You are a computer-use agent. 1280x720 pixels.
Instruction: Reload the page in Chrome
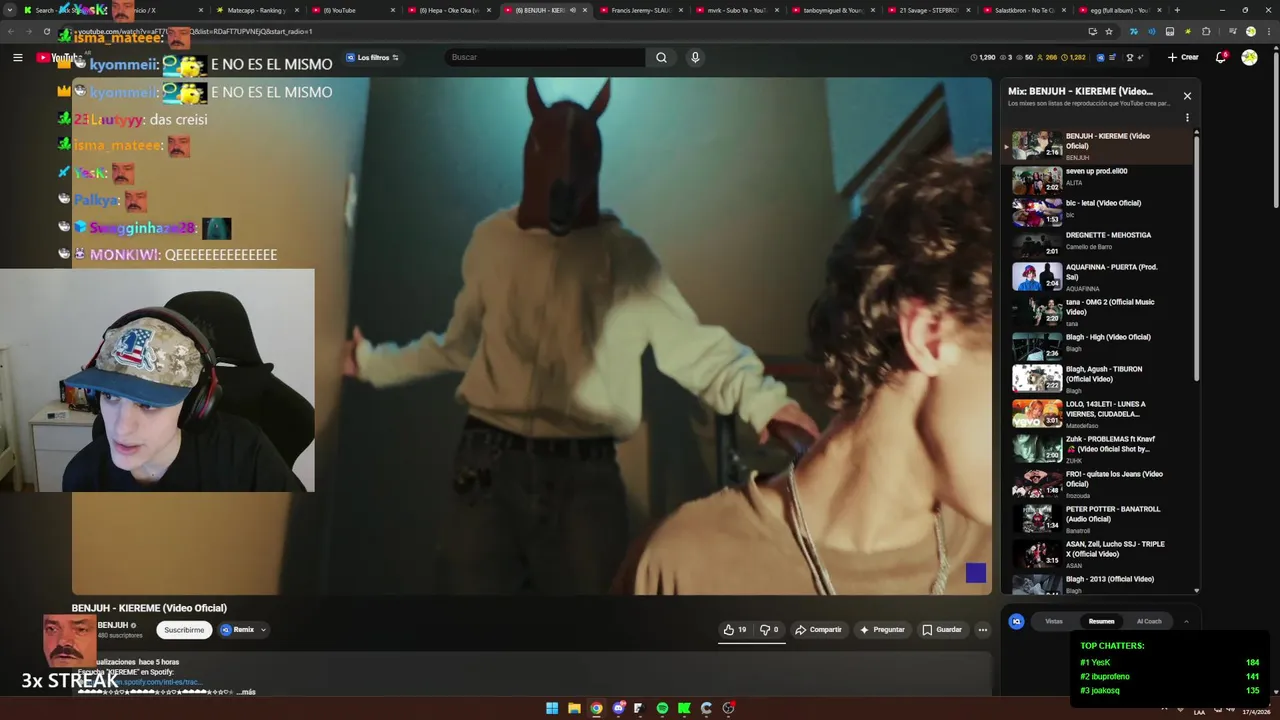click(x=46, y=31)
